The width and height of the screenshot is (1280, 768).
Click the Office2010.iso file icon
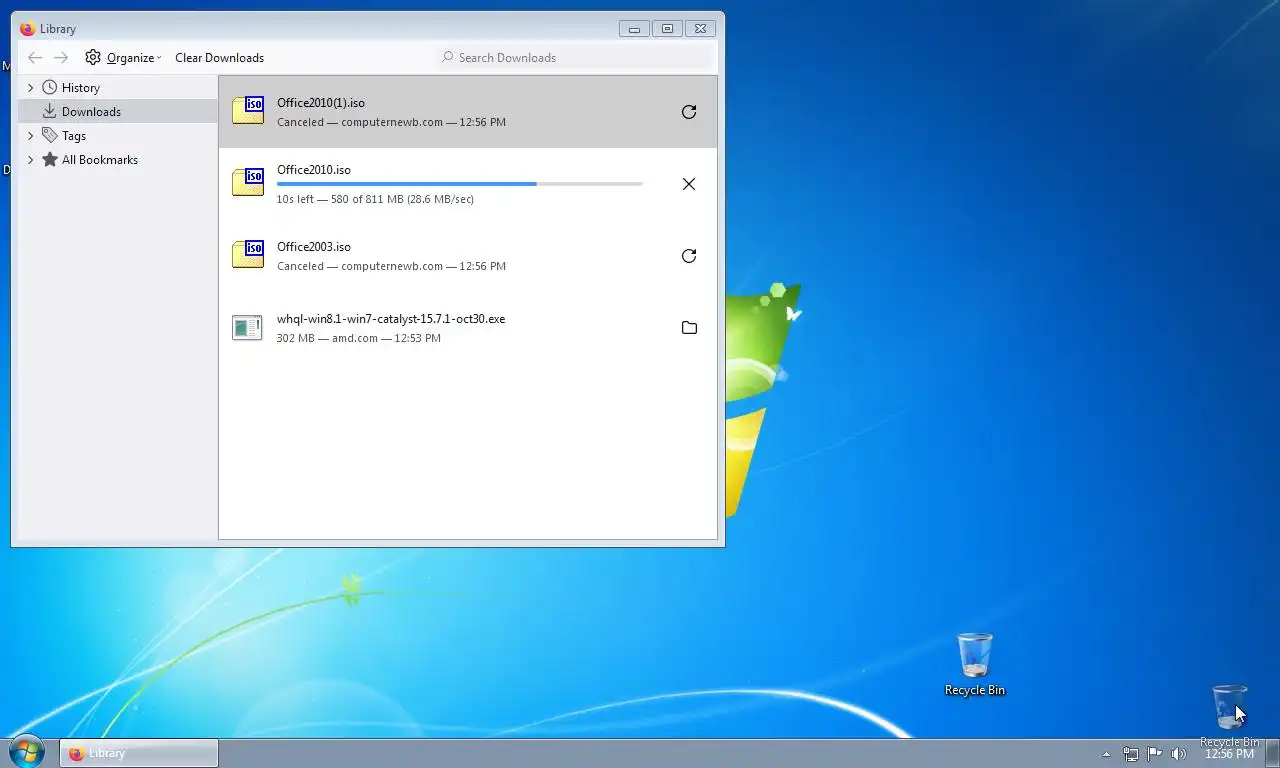[x=248, y=183]
